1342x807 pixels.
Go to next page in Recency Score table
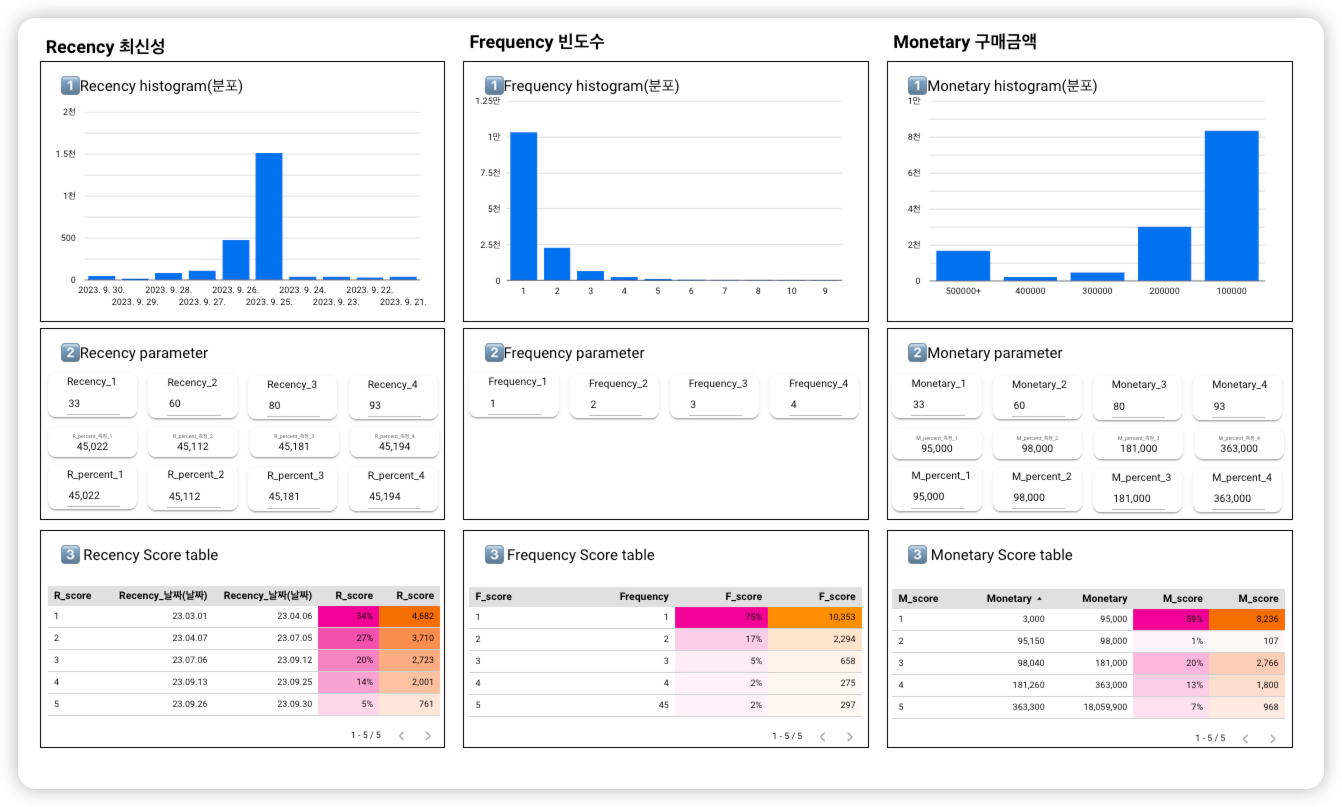pyautogui.click(x=428, y=736)
